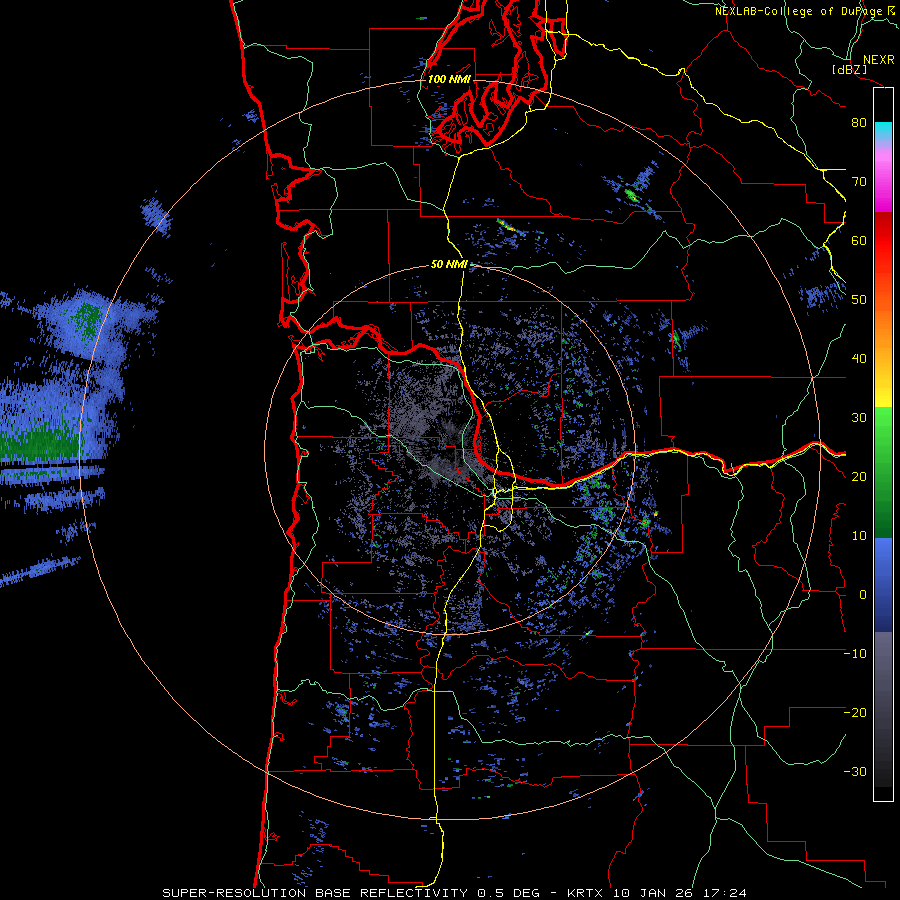The image size is (900, 900).
Task: Click the -10 value on the dBZ scale
Action: coord(855,654)
